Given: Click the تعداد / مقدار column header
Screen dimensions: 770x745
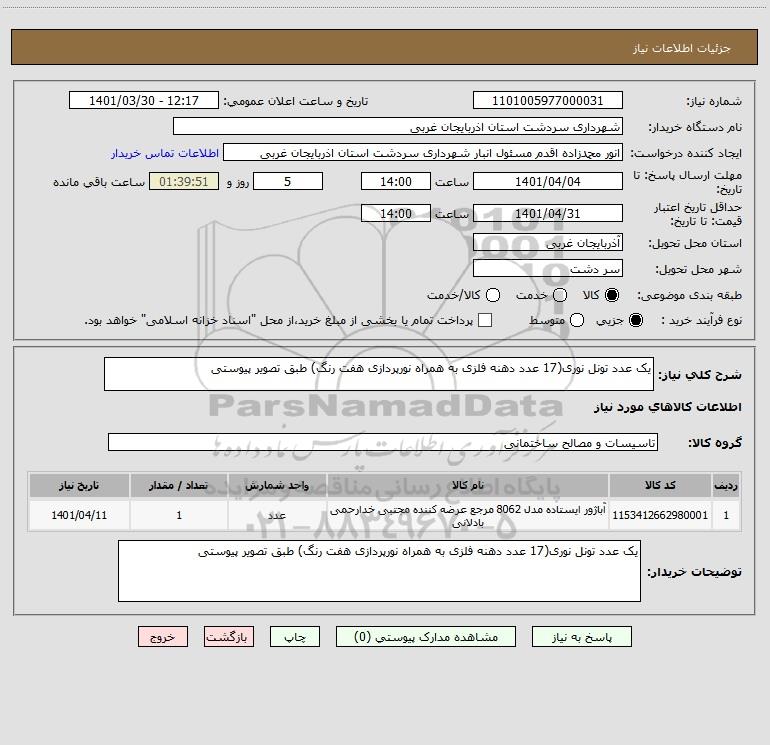Looking at the screenshot, I should [179, 485].
